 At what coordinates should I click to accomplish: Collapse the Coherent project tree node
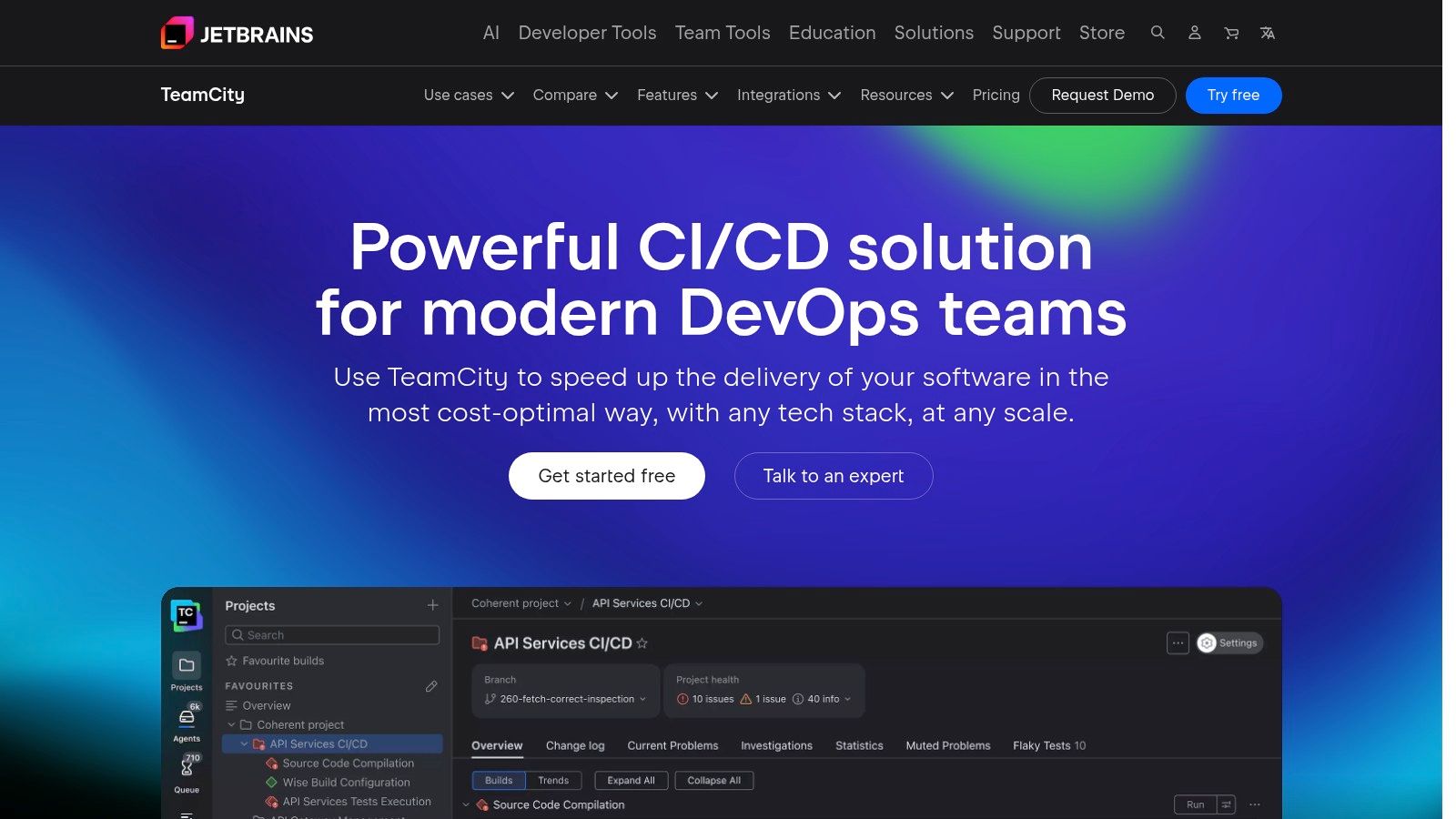[231, 724]
